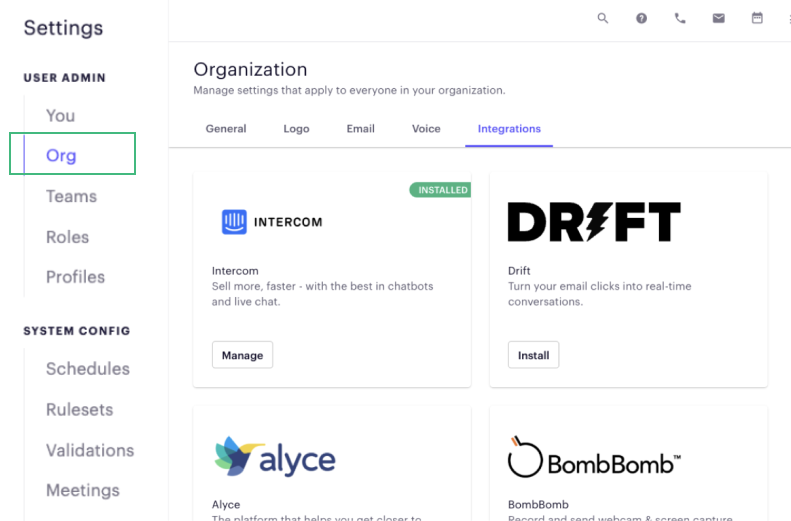Screen dimensions: 791x521
Task: Click the phone call icon
Action: (680, 18)
